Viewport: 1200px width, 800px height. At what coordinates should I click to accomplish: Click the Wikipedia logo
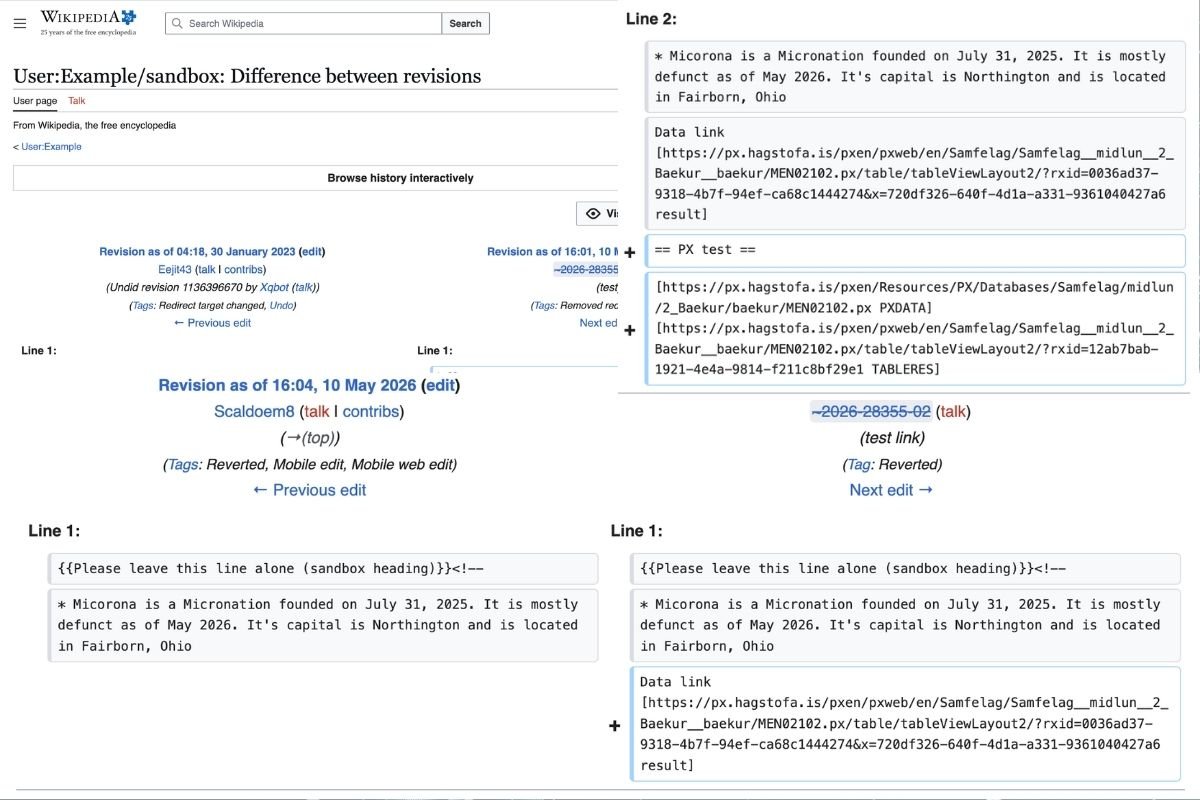pyautogui.click(x=88, y=22)
